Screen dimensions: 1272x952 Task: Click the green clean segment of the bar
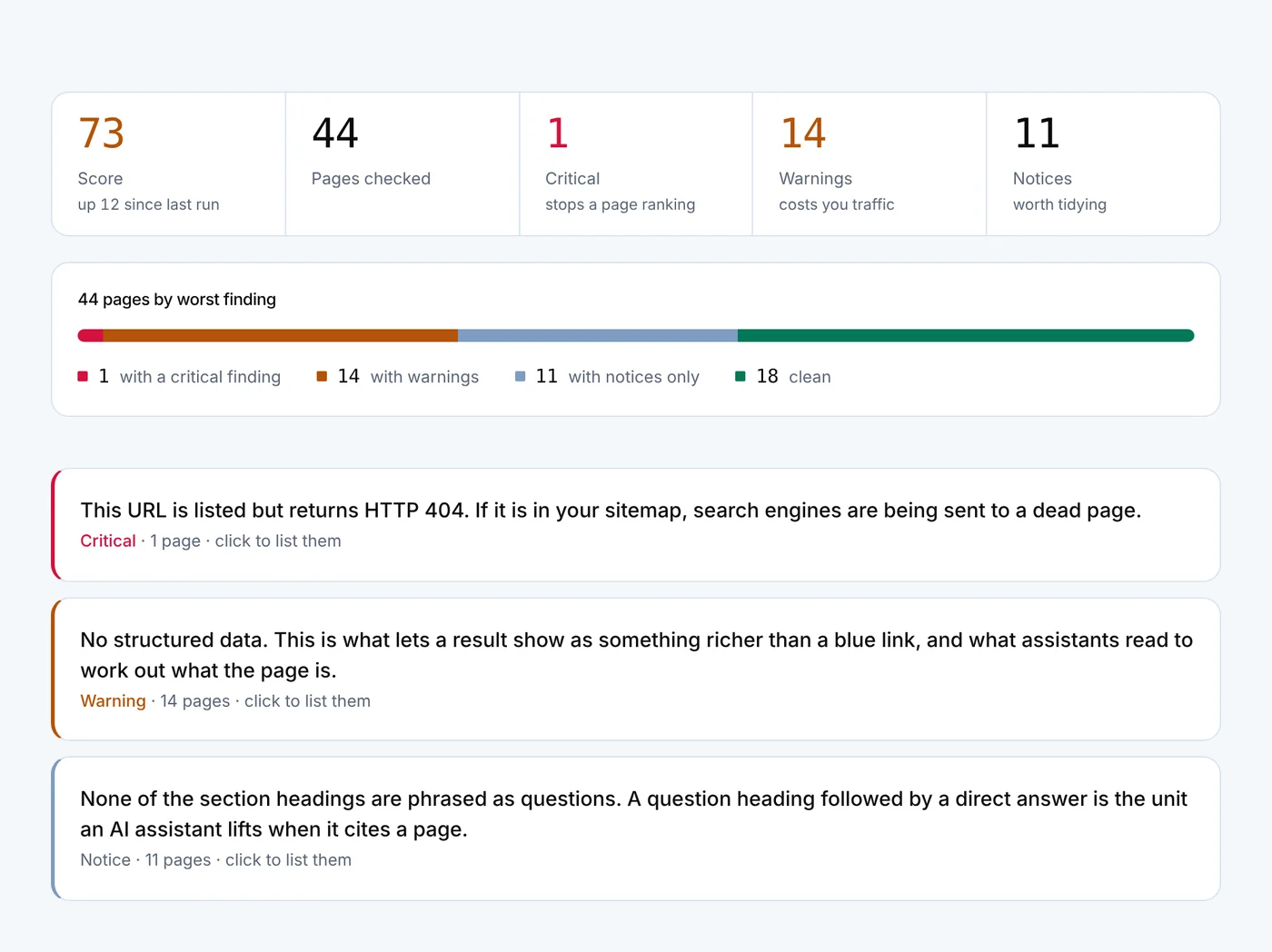point(966,335)
